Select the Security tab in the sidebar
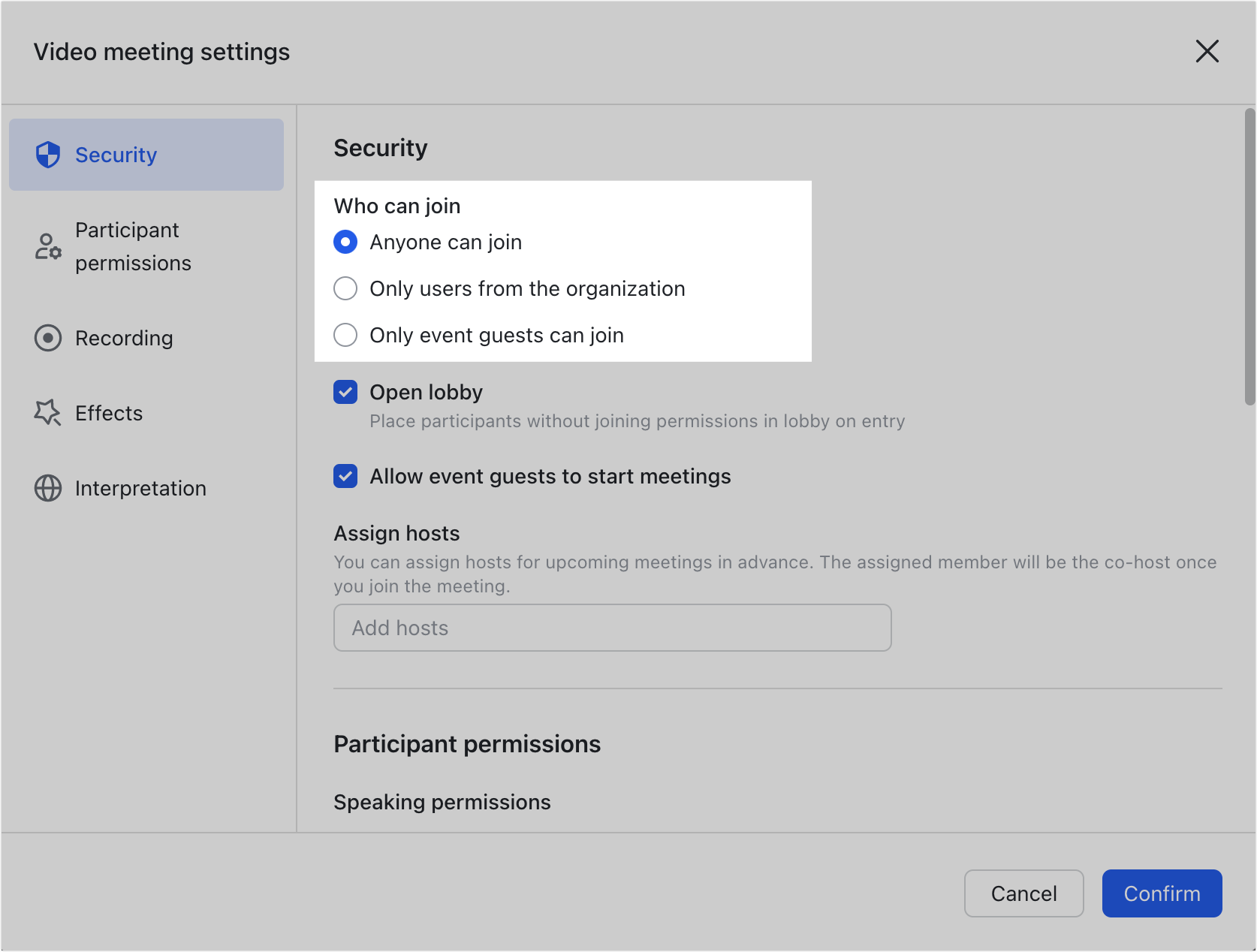 [116, 155]
